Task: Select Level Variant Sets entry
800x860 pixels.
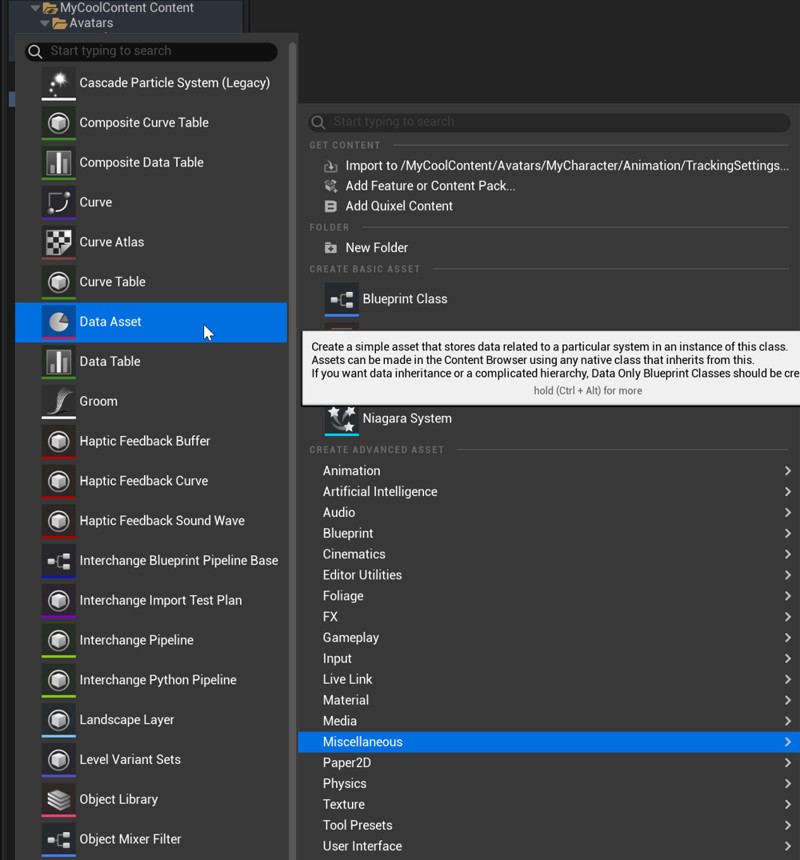Action: (130, 759)
